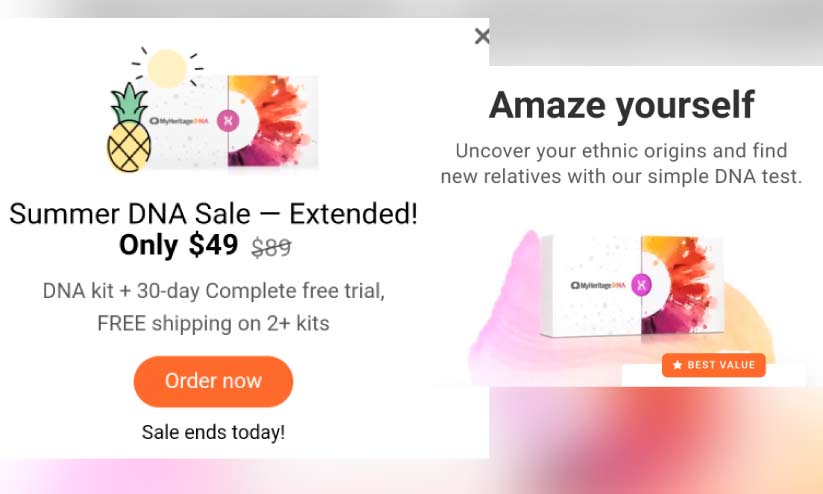
Task: Click the watercolor splash art in popup kit
Action: pyautogui.click(x=275, y=118)
